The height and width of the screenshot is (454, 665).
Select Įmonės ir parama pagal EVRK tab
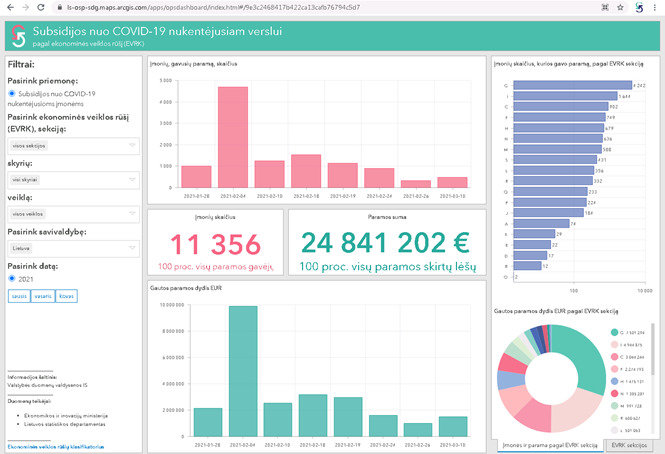(550, 445)
